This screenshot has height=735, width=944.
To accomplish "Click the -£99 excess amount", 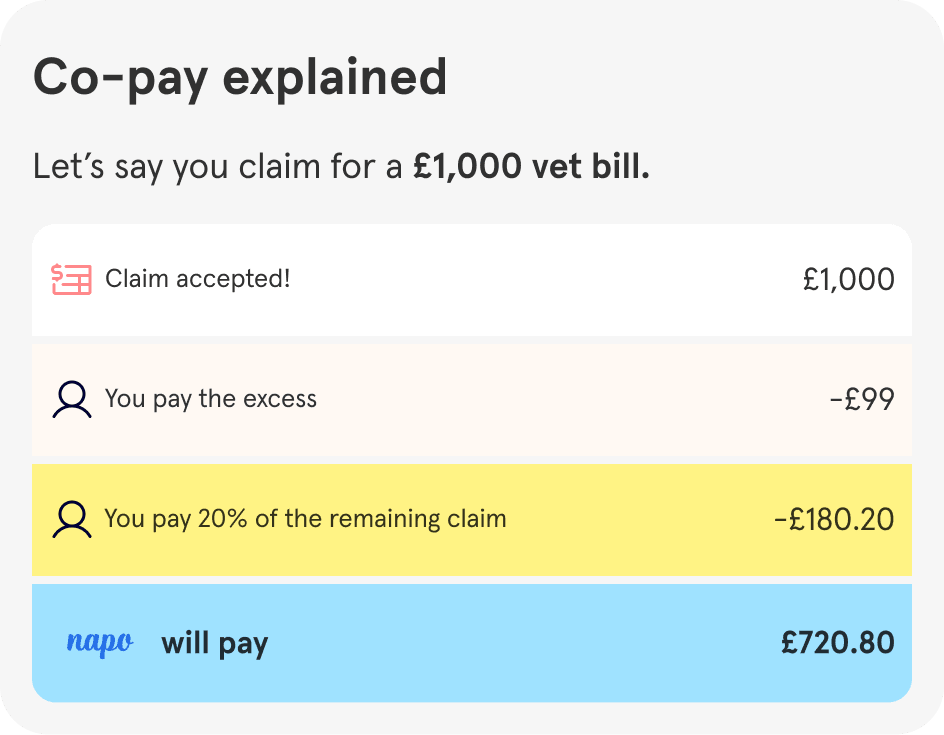I will (862, 400).
